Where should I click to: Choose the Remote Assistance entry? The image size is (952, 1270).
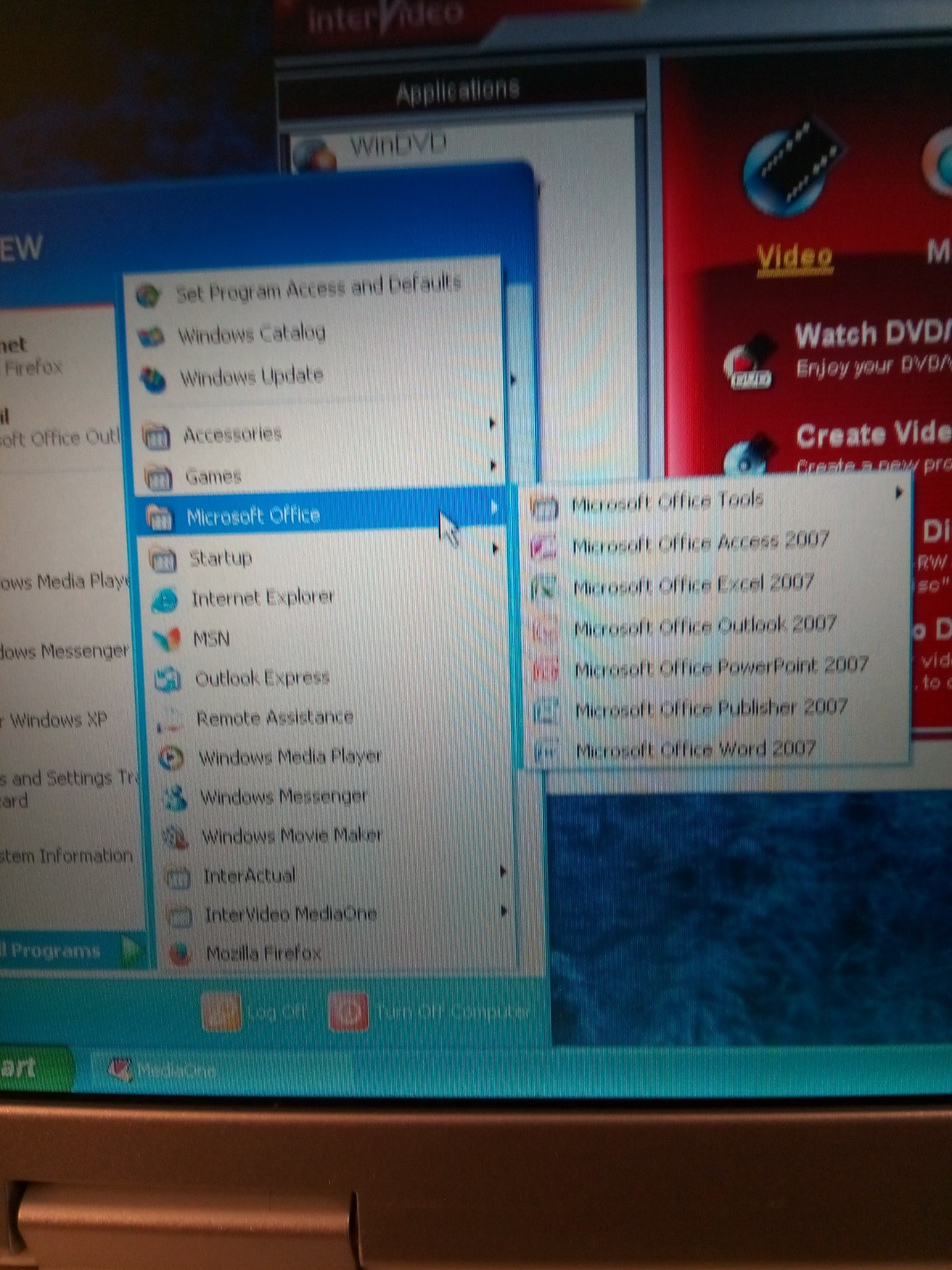pos(333,718)
